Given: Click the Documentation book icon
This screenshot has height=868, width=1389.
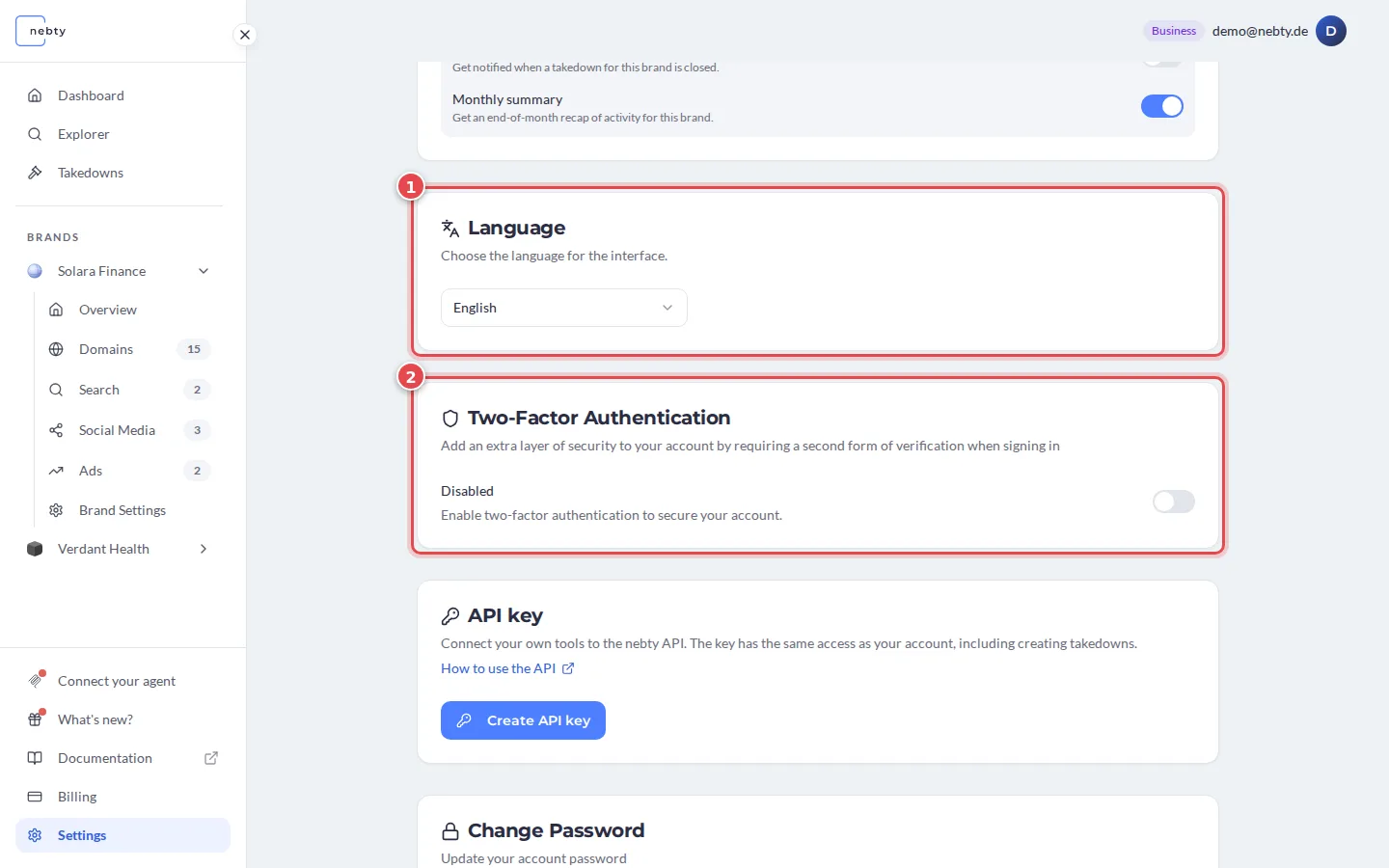Looking at the screenshot, I should (x=35, y=758).
